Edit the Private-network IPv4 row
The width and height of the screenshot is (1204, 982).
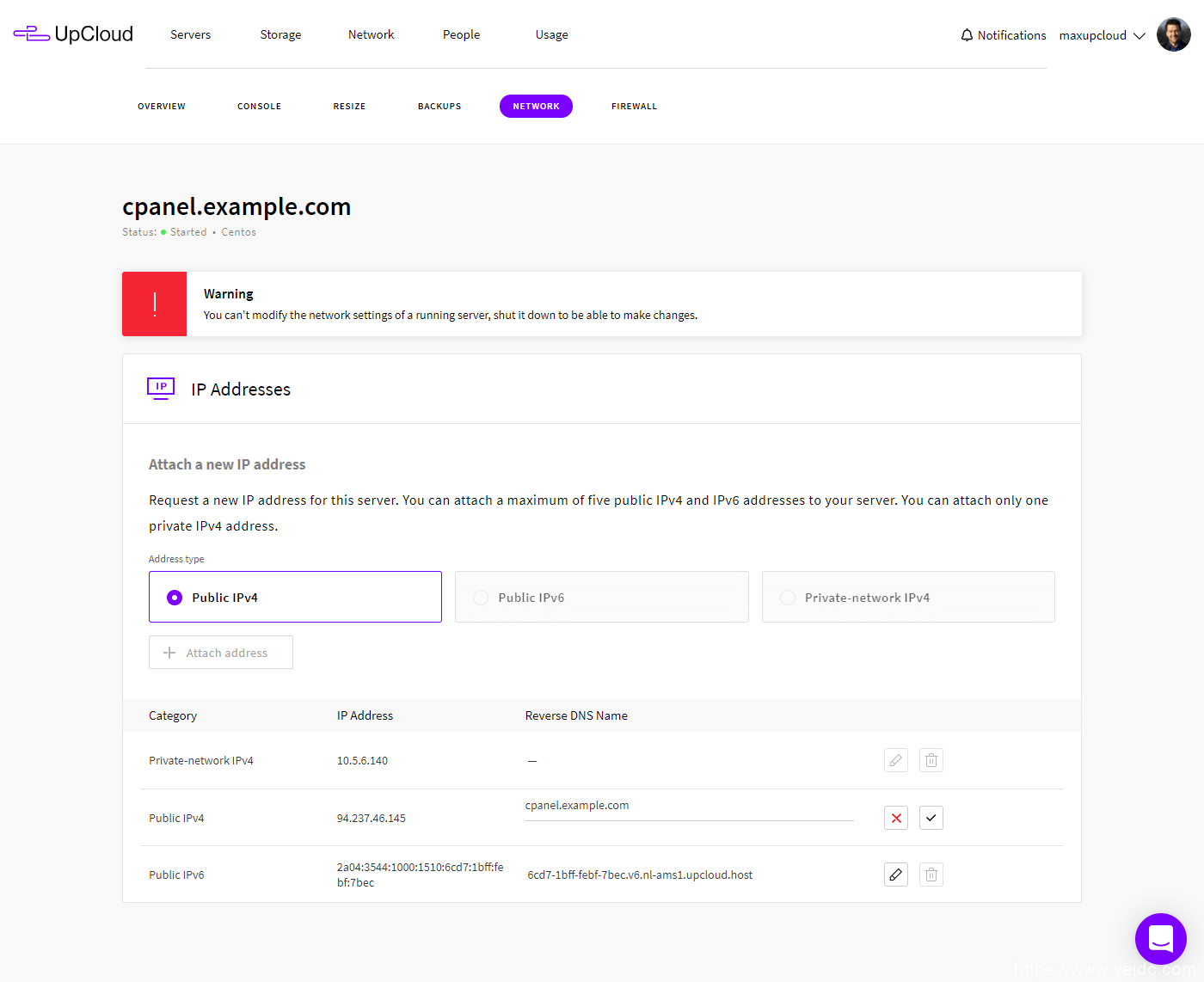pos(896,760)
